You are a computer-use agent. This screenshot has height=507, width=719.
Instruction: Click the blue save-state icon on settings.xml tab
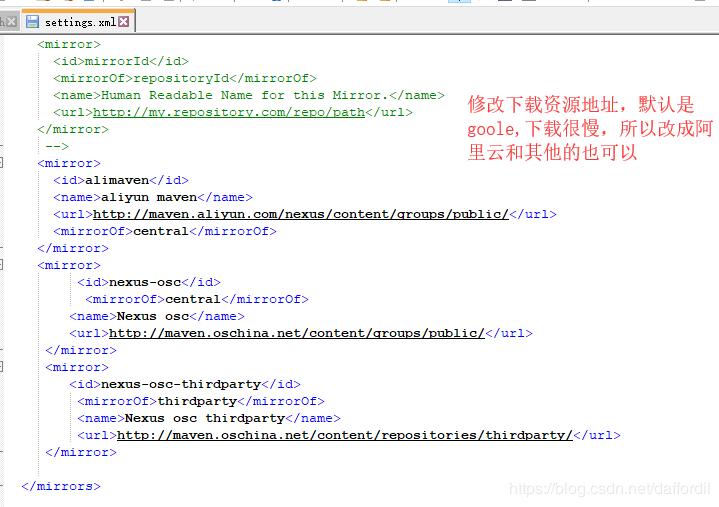point(32,21)
